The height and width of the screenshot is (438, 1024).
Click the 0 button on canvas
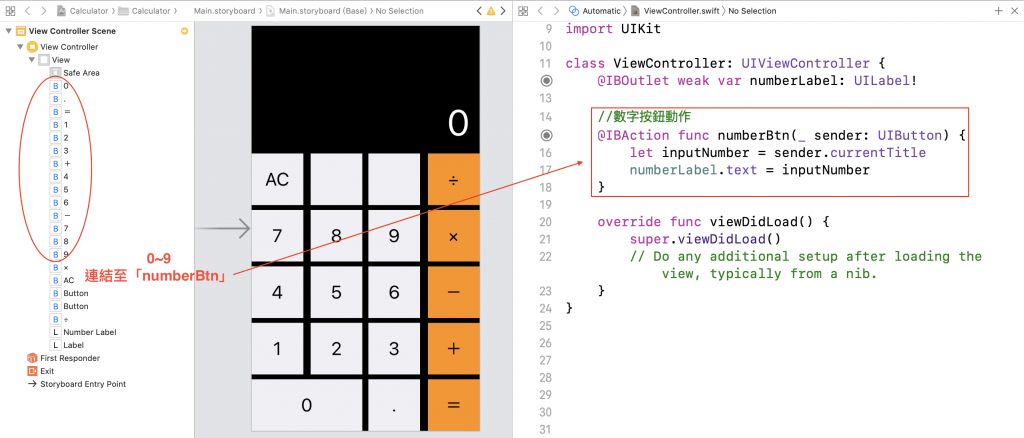click(306, 405)
